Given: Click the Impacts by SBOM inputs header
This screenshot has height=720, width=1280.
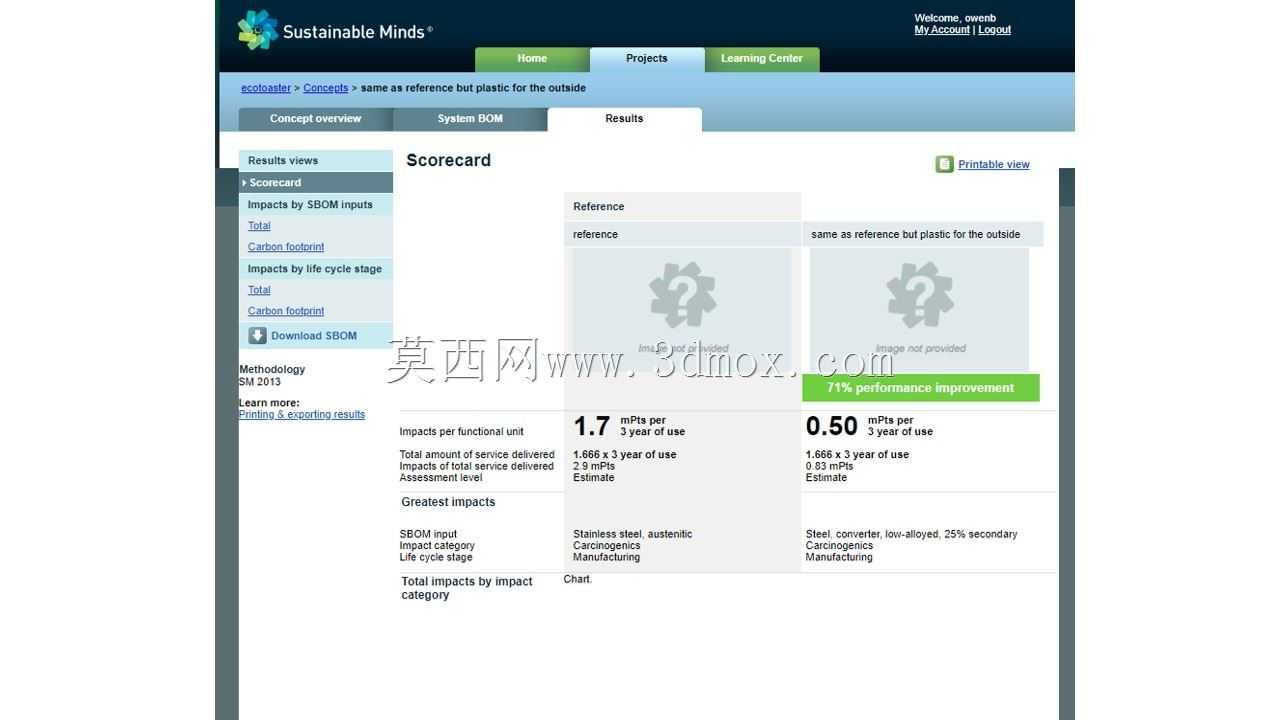Looking at the screenshot, I should click(316, 205).
